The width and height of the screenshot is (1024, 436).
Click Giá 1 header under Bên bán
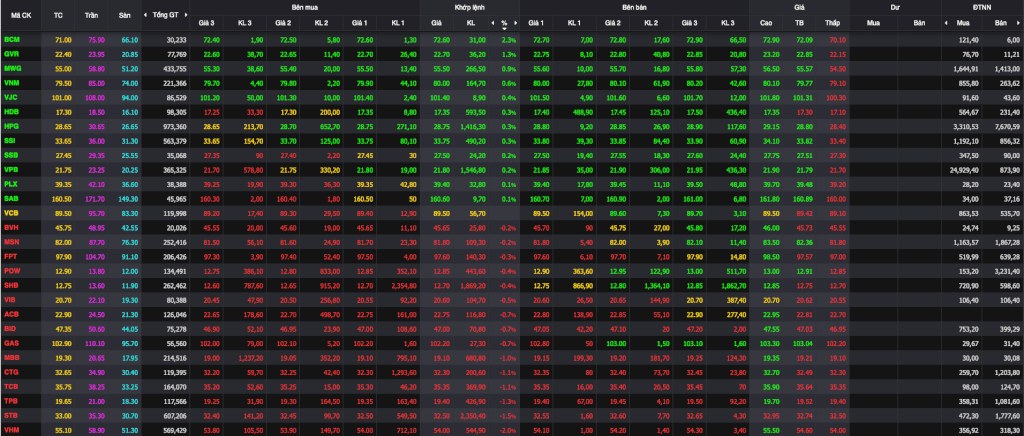(536, 23)
